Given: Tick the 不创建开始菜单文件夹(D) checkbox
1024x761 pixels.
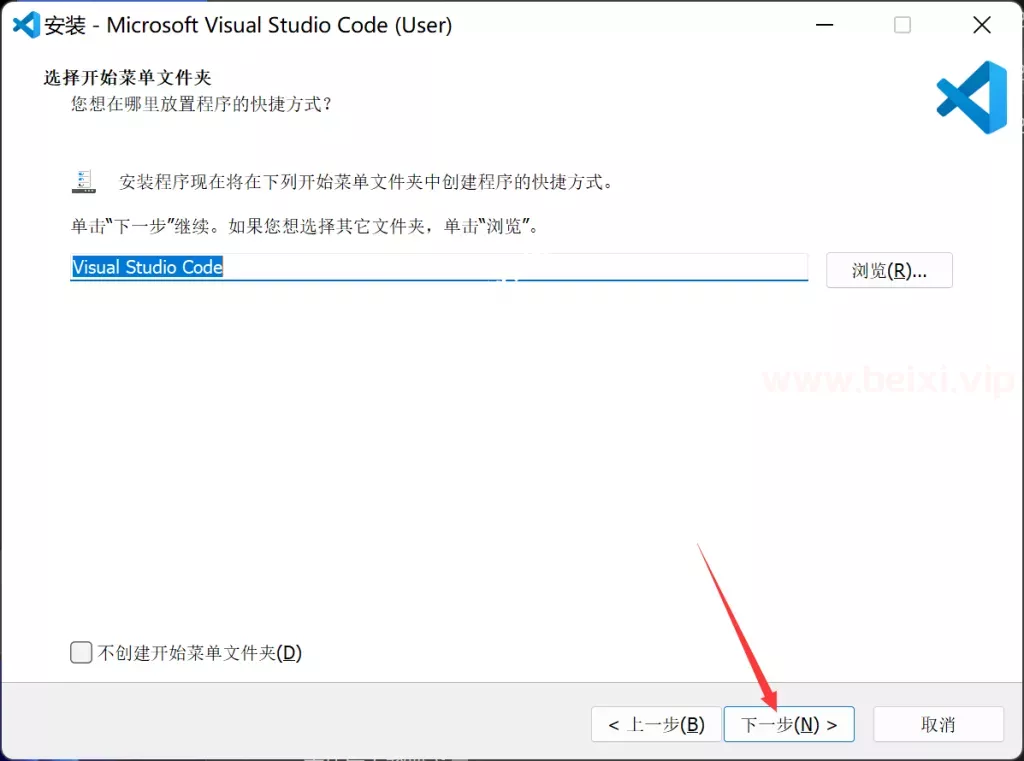Looking at the screenshot, I should 81,652.
